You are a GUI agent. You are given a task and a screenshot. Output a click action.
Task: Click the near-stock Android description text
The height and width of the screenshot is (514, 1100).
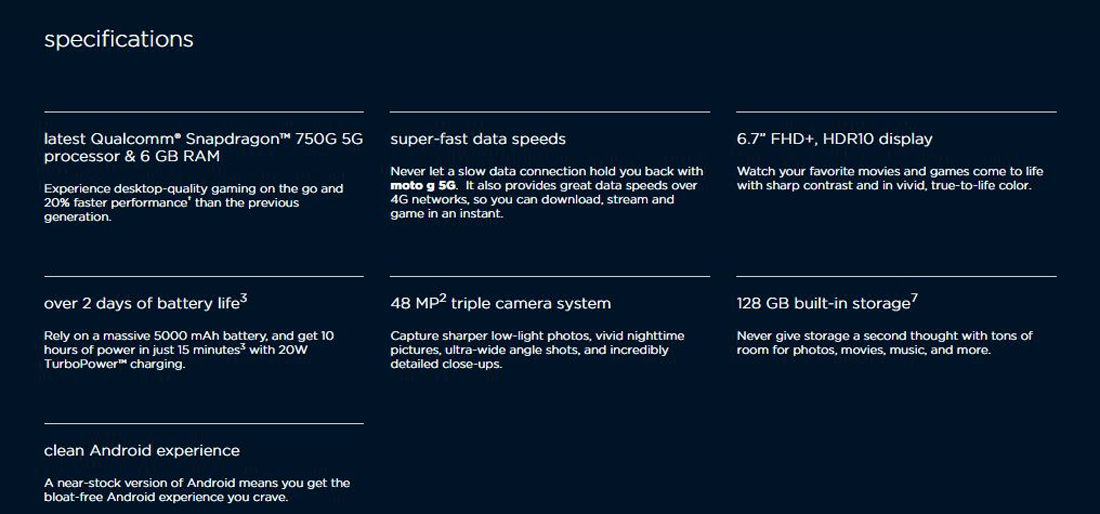[x=196, y=490]
